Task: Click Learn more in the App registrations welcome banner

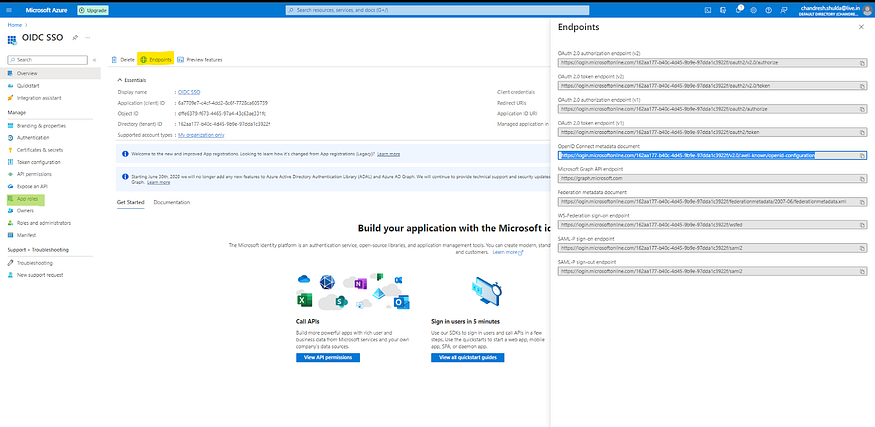Action: coord(388,154)
